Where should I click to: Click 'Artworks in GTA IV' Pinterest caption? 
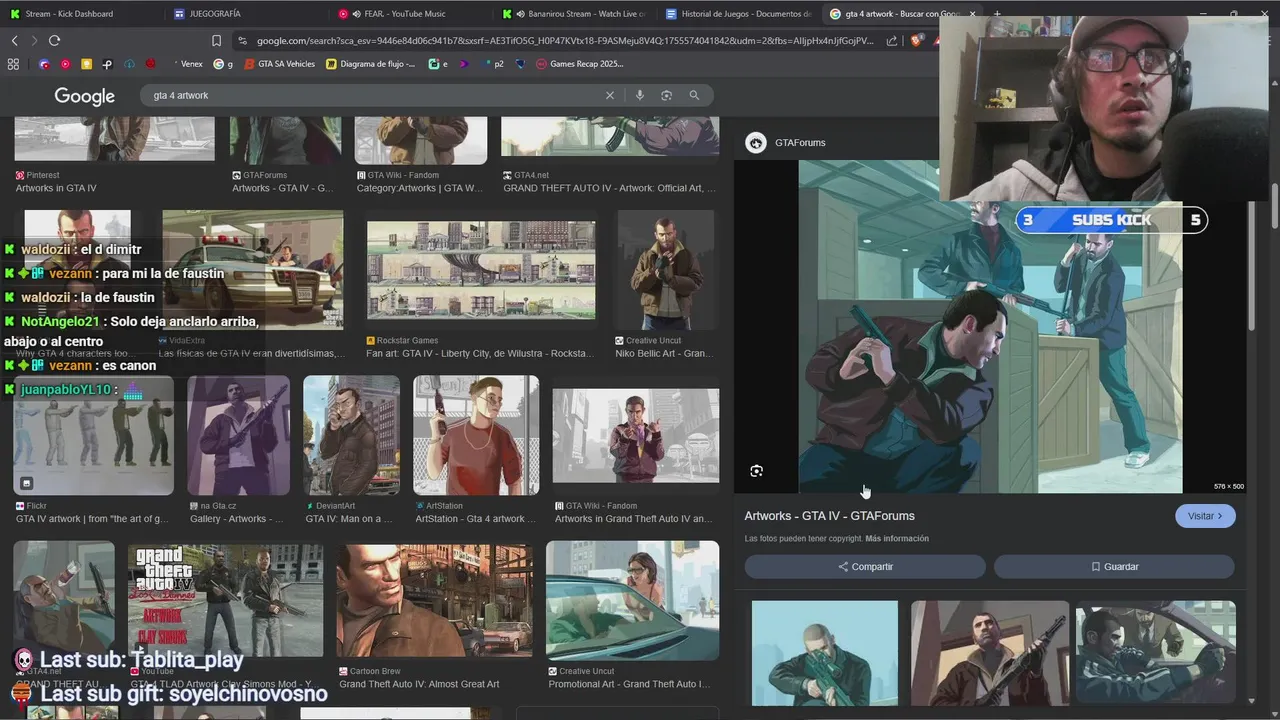[x=56, y=188]
